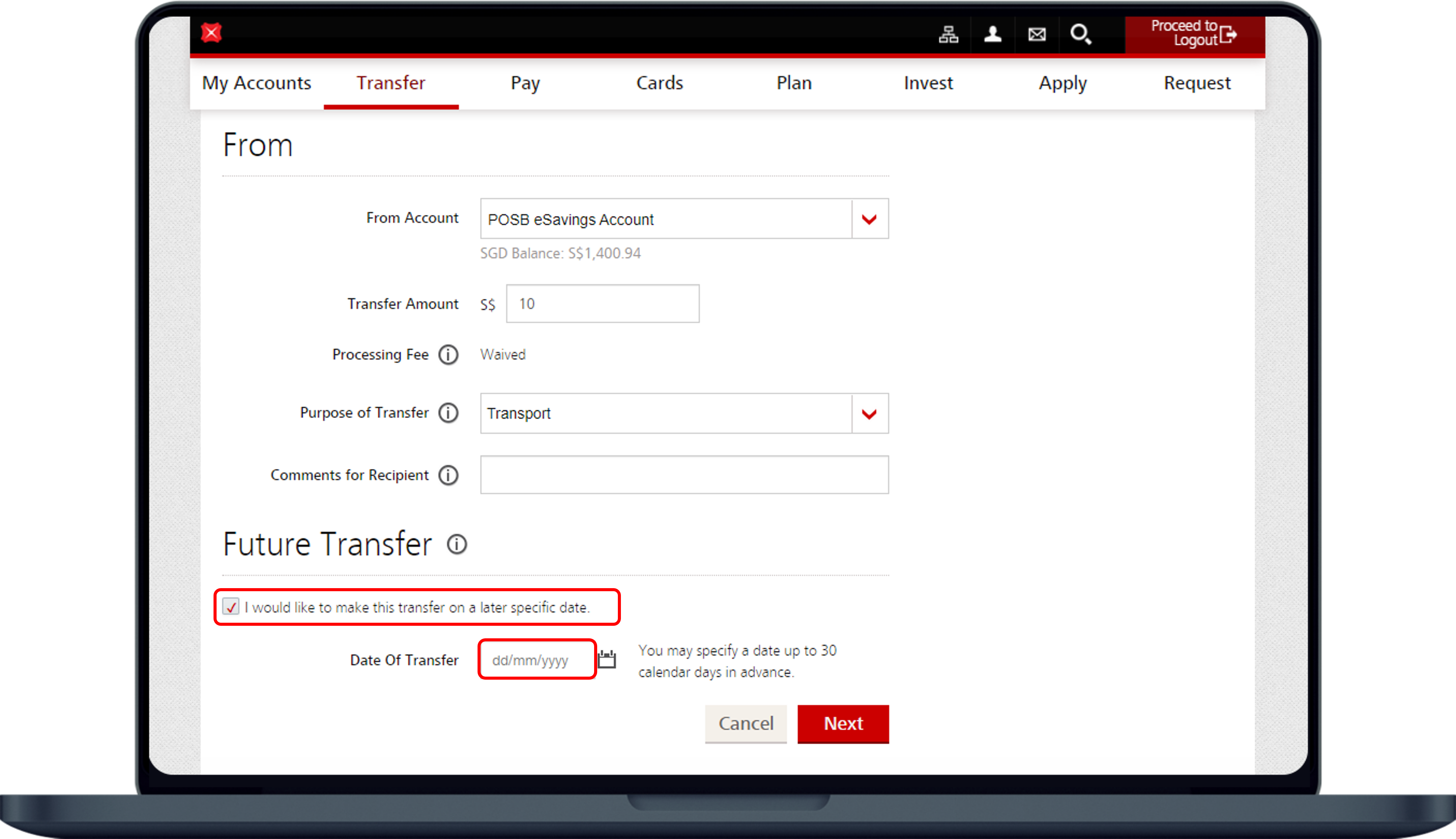
Task: Click the red DBS logo icon
Action: [211, 33]
